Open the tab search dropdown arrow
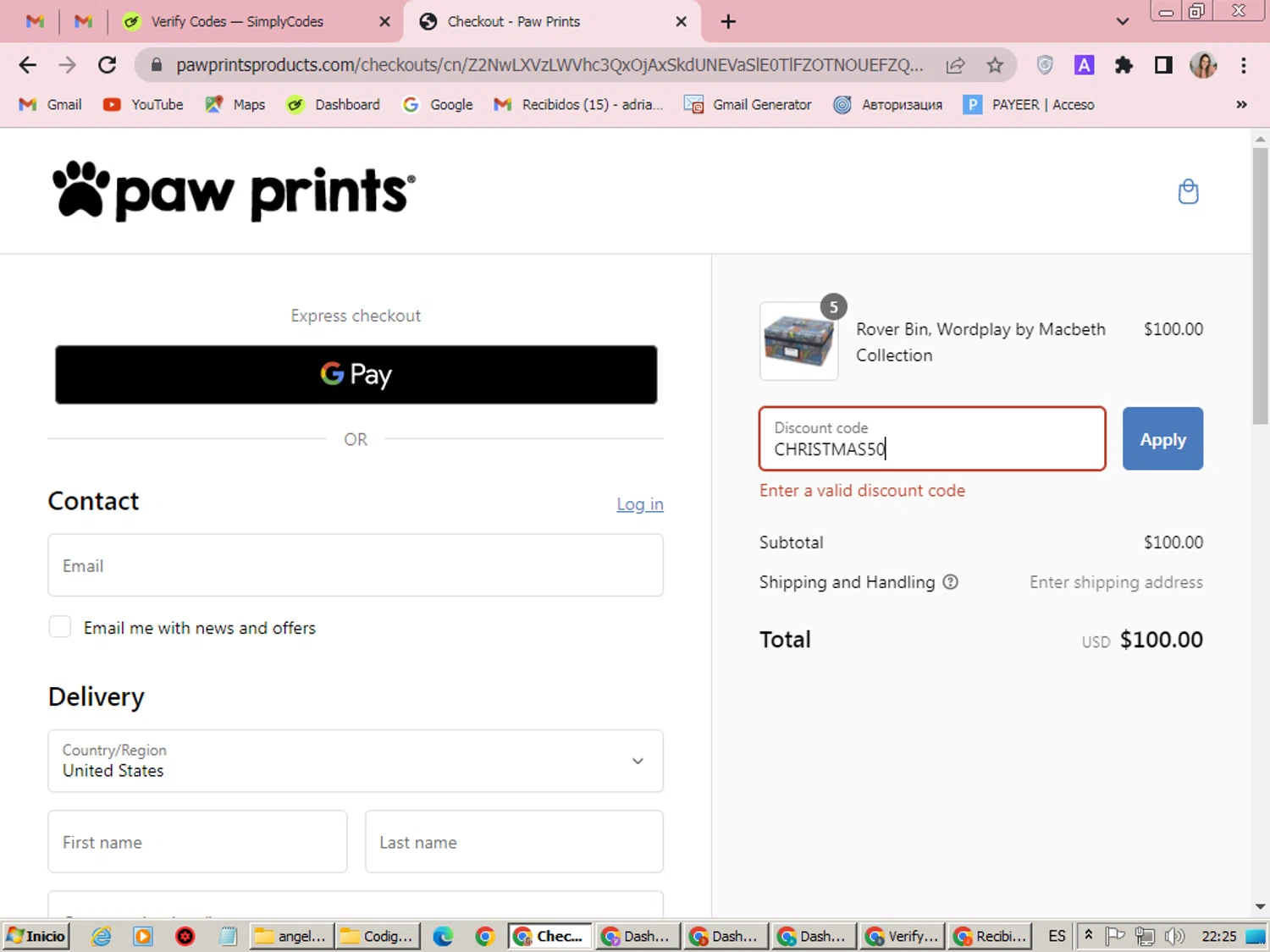 click(x=1123, y=21)
